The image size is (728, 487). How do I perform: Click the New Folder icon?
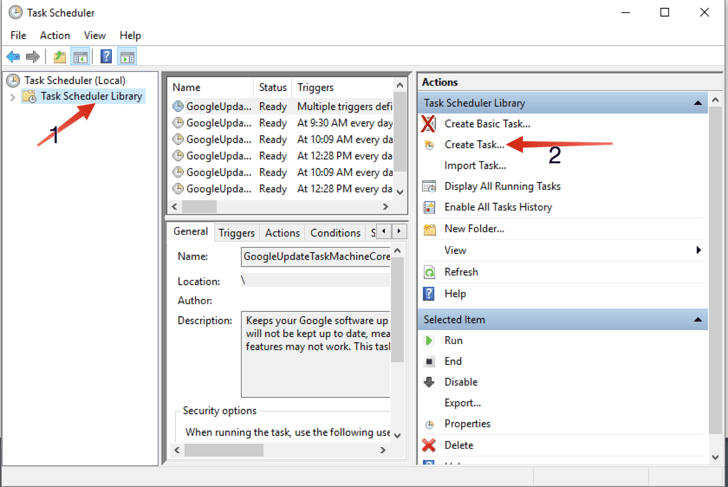(429, 229)
